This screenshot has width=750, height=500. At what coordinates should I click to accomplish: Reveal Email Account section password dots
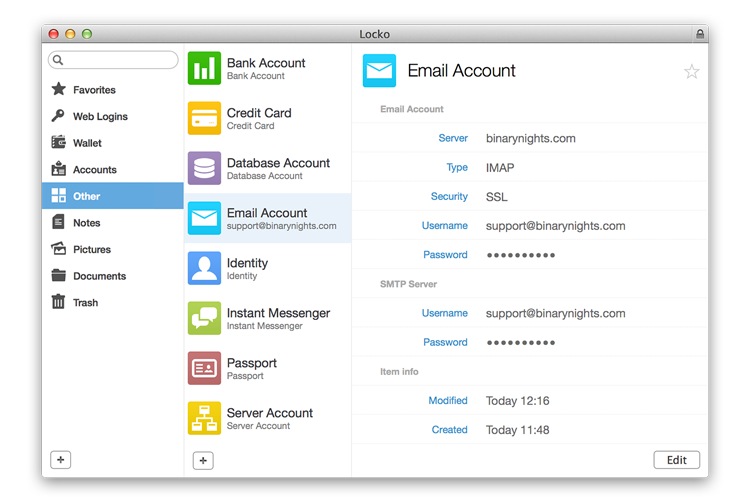[x=521, y=255]
